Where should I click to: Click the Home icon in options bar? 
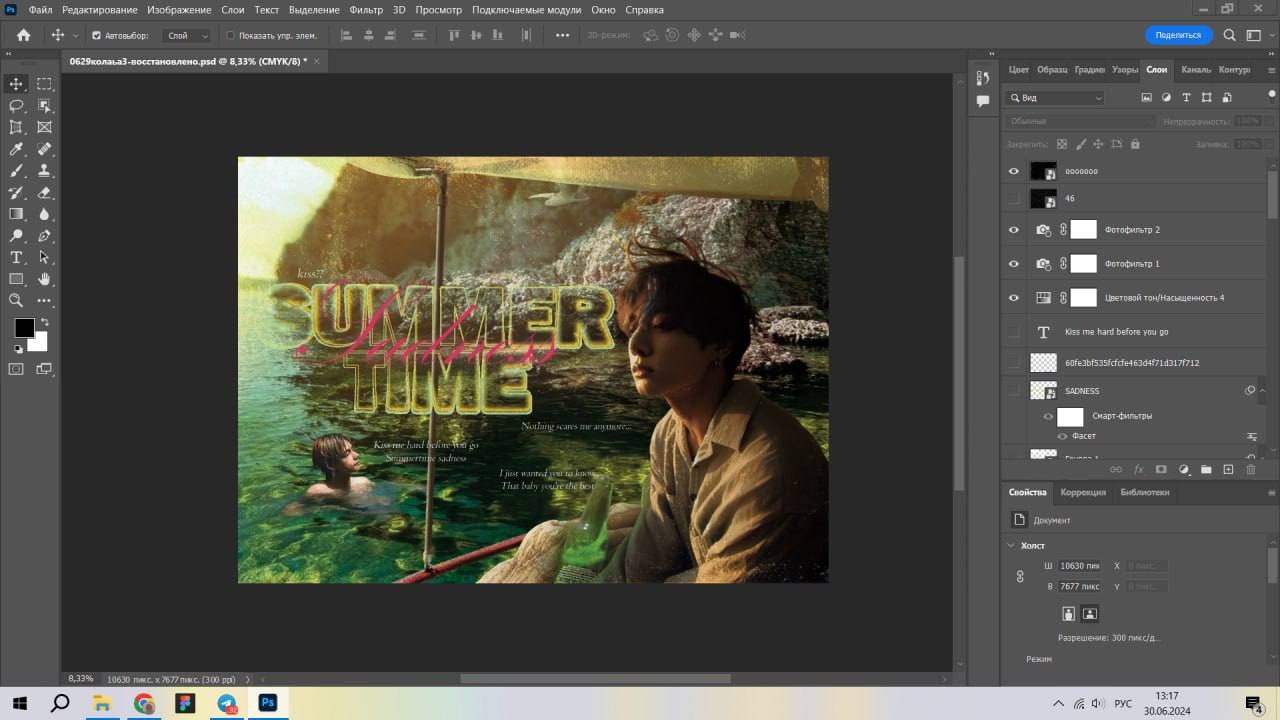24,35
